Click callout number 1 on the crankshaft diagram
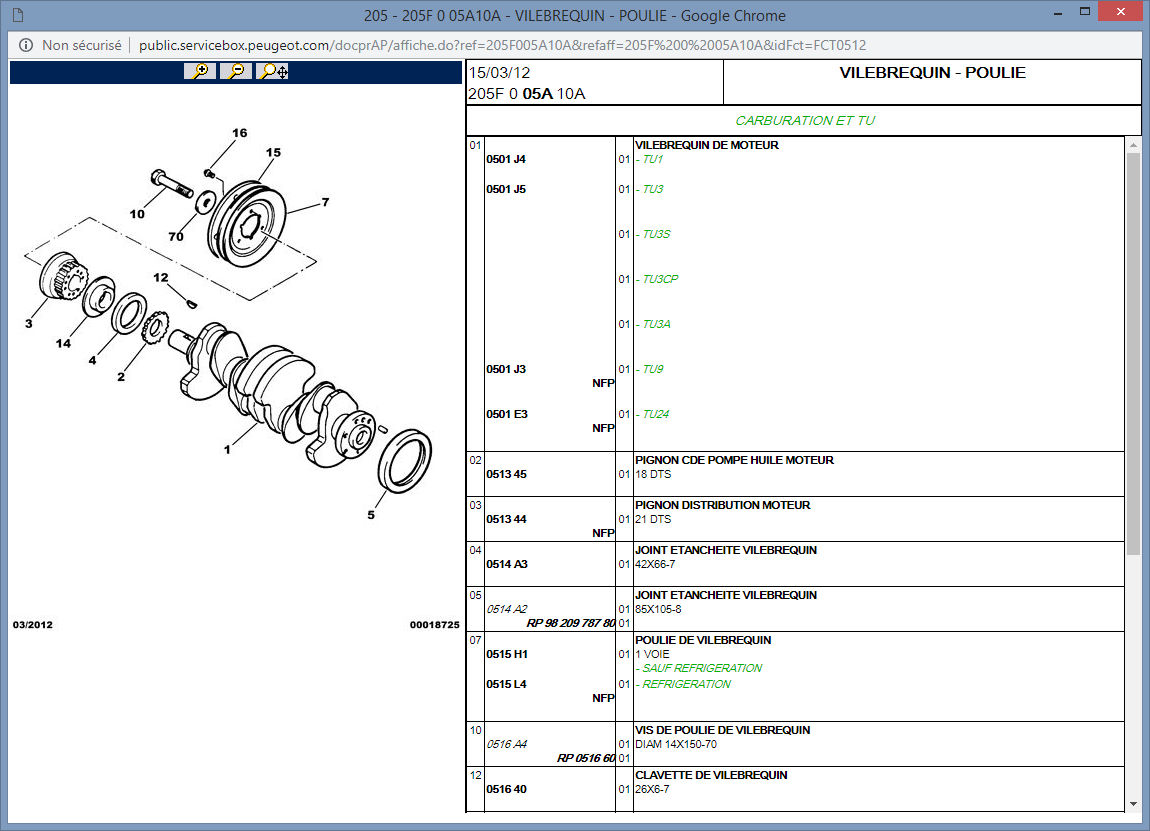The width and height of the screenshot is (1150, 831). click(227, 449)
